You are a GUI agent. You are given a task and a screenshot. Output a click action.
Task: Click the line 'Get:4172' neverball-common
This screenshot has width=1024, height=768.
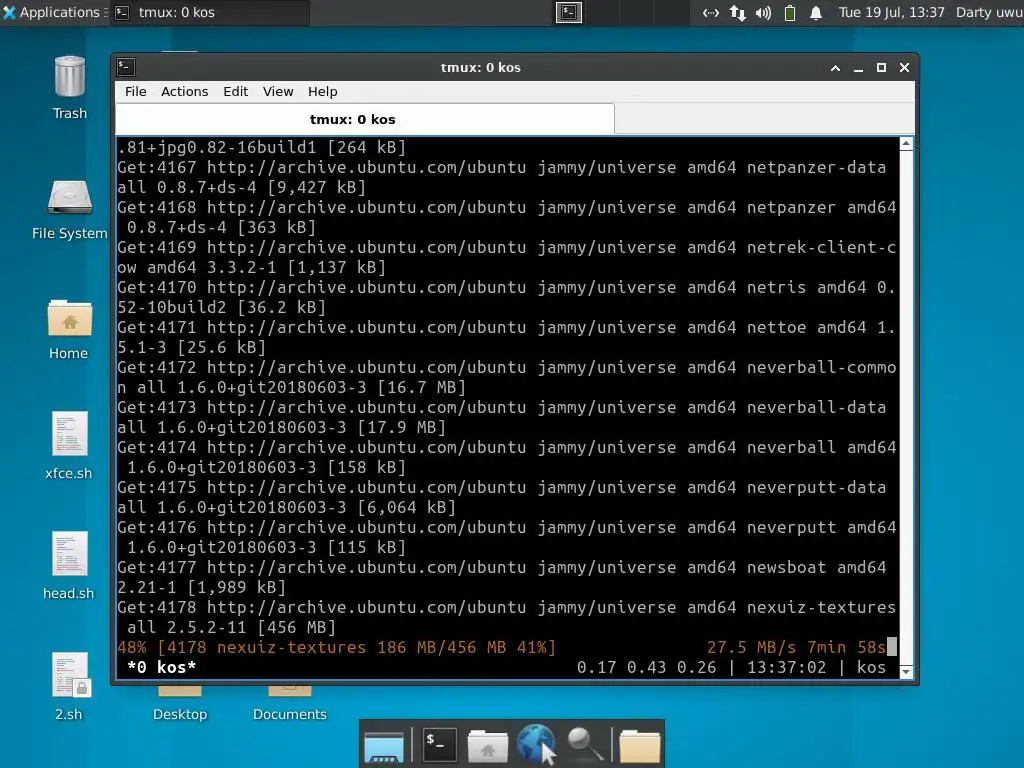(507, 377)
